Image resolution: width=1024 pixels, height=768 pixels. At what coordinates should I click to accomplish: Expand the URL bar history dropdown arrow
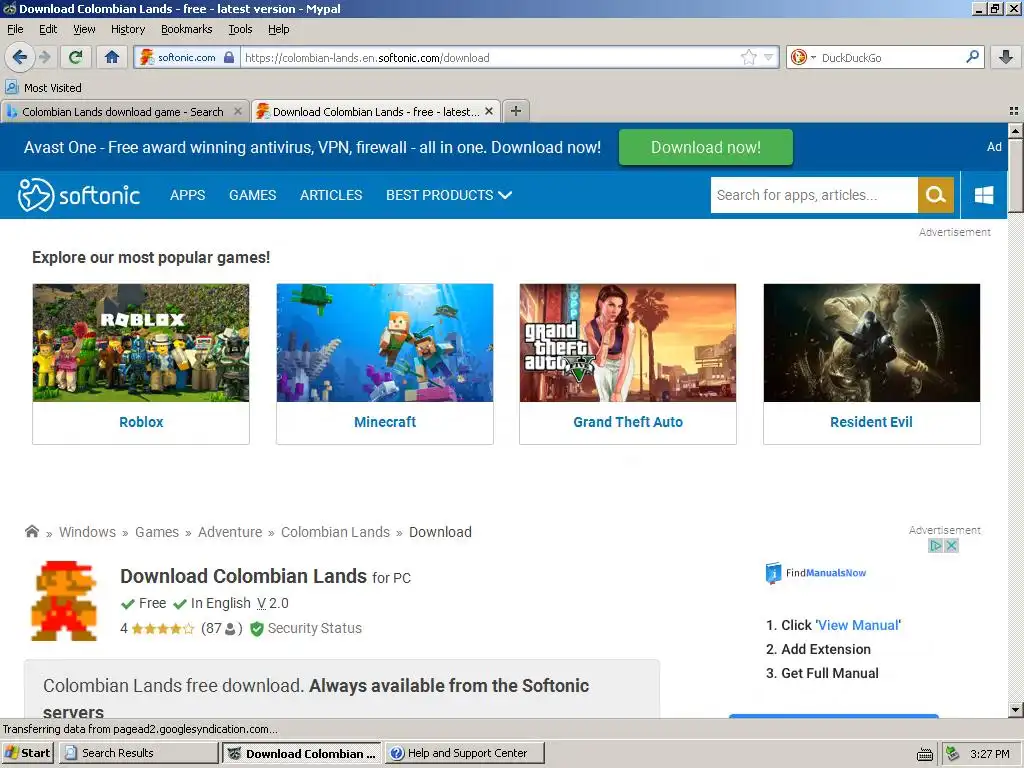(x=769, y=57)
